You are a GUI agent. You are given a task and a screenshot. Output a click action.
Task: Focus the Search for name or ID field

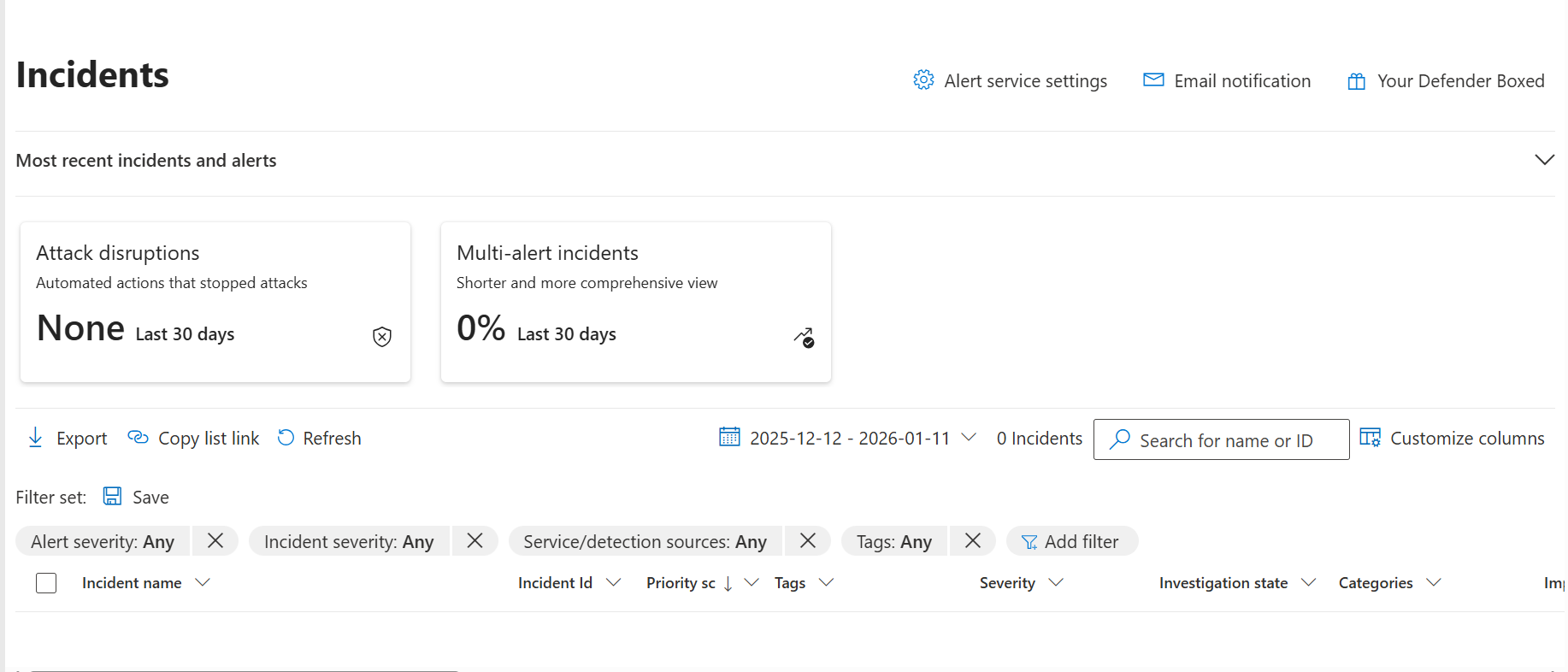pos(1222,439)
